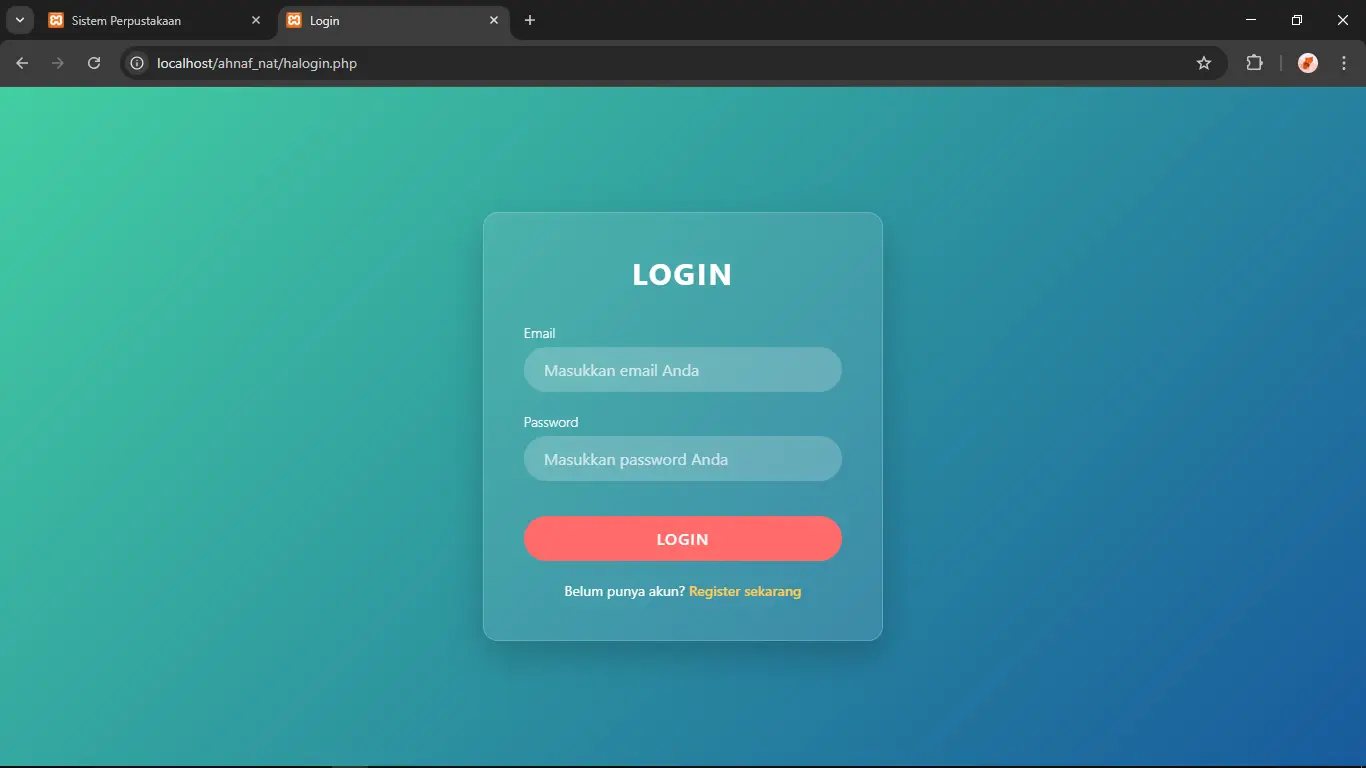
Task: Click the Email input field
Action: tap(683, 370)
